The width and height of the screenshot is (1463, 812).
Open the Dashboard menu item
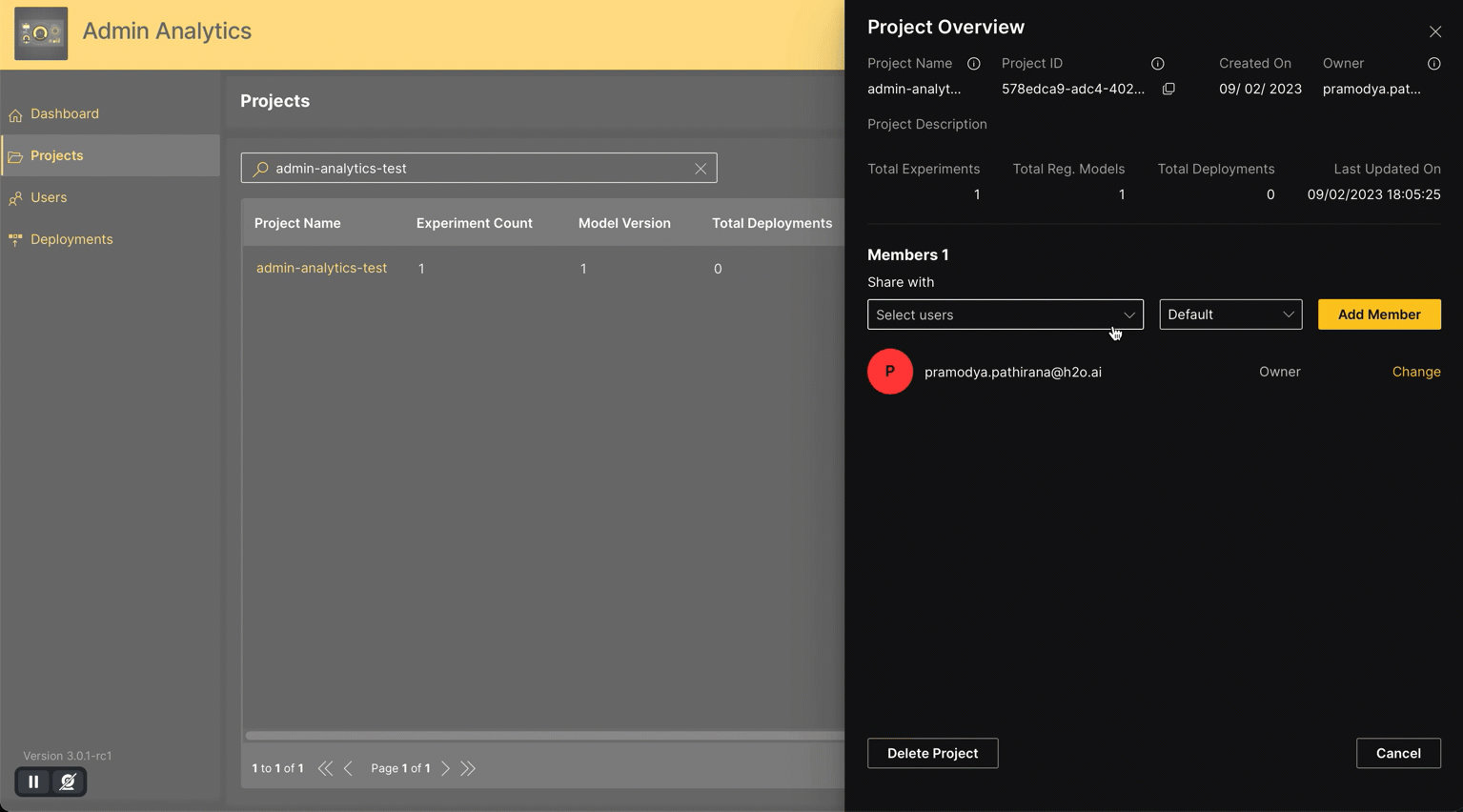tap(65, 114)
